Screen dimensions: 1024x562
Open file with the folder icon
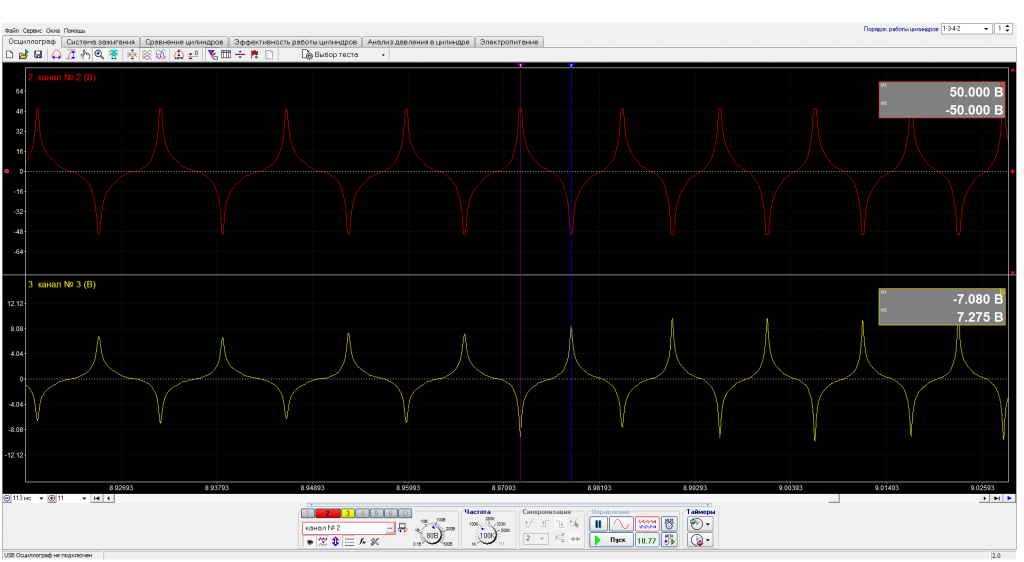[x=23, y=55]
